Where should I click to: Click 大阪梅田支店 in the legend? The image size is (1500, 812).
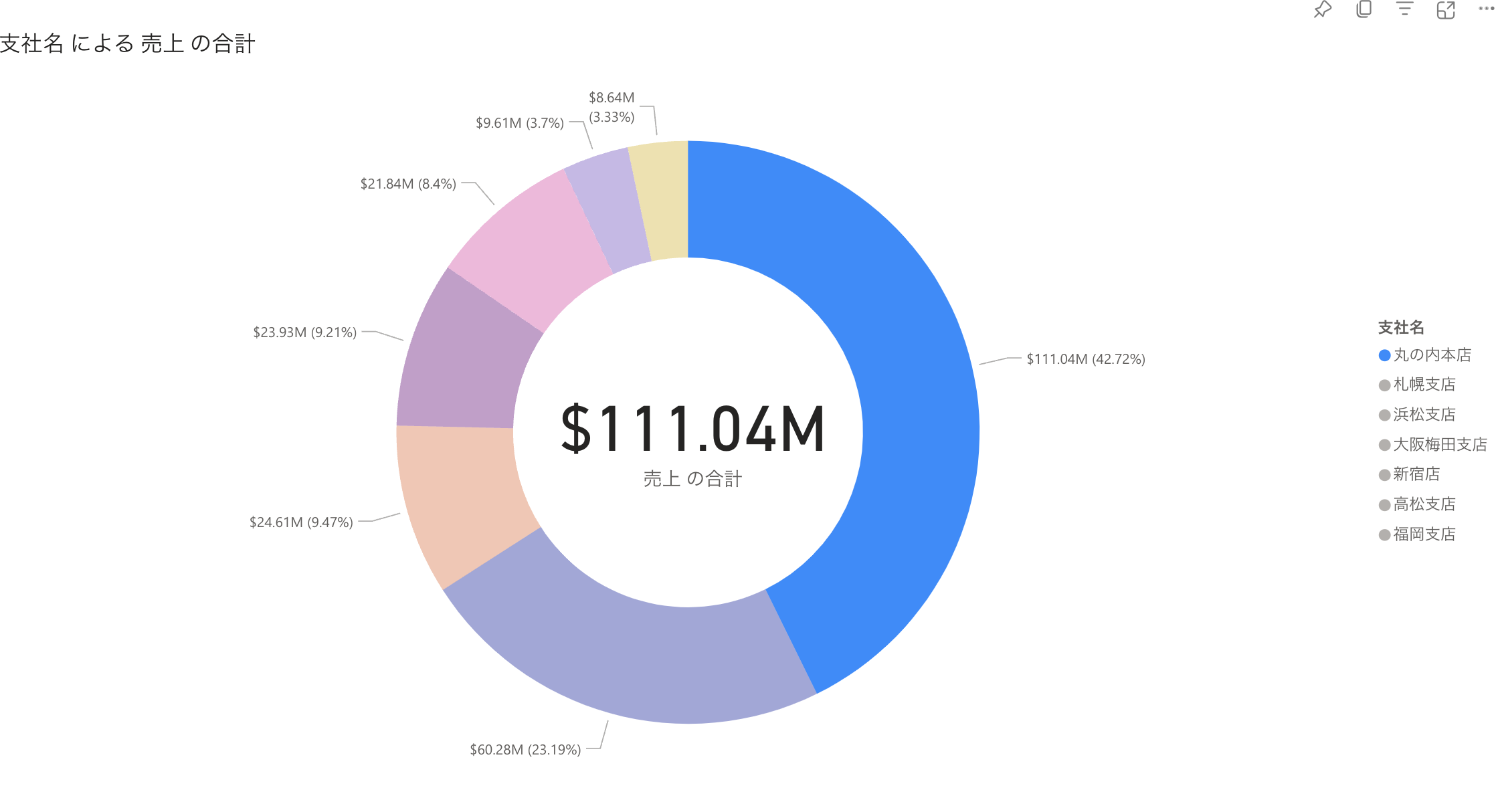(x=1440, y=445)
